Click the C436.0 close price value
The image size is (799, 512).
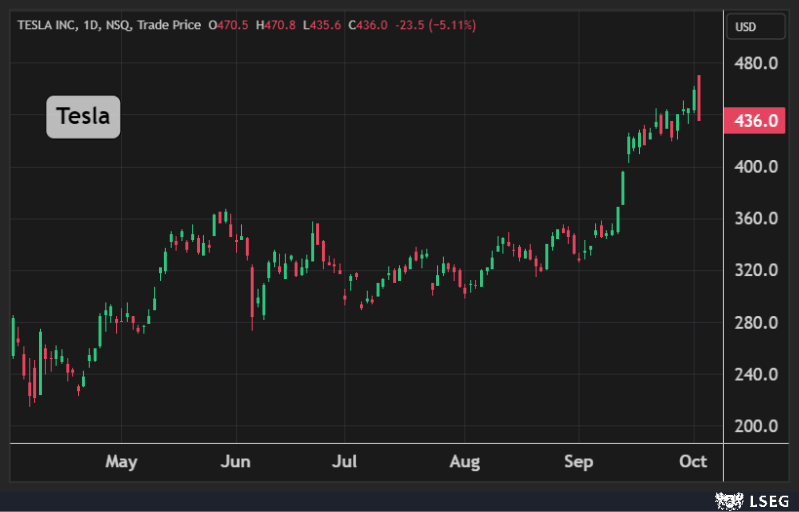369,25
